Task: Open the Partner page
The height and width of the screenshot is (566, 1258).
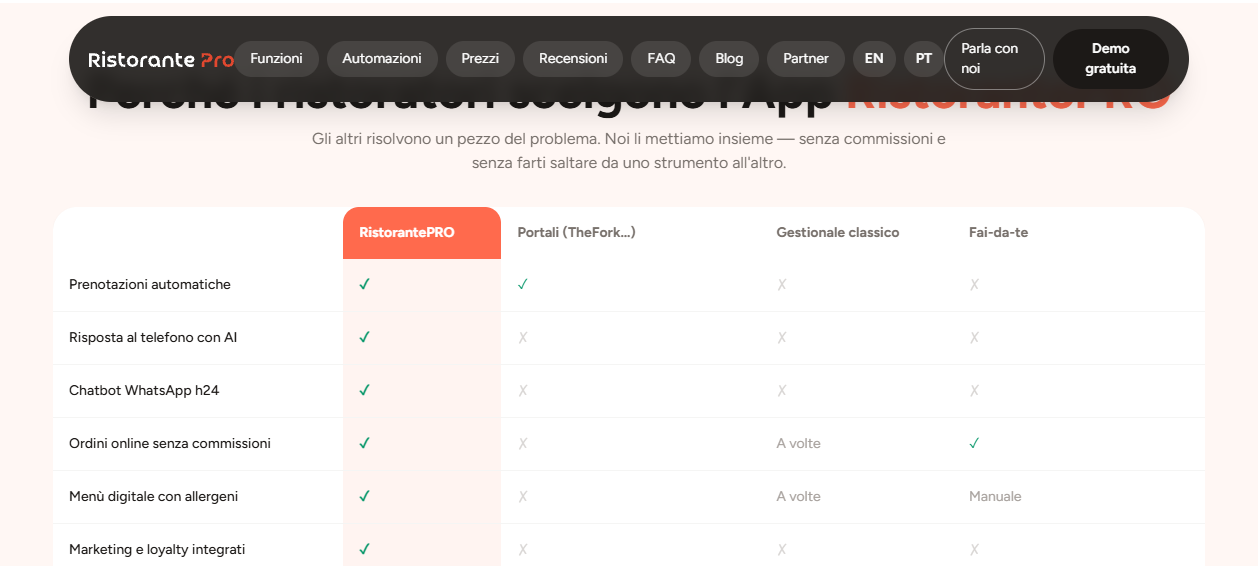Action: pyautogui.click(x=806, y=59)
